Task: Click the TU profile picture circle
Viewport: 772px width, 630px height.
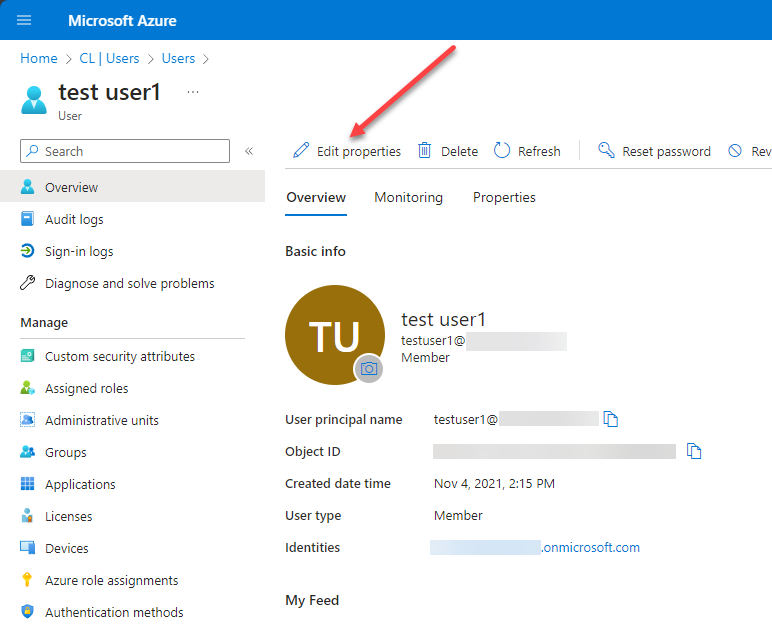Action: 335,335
